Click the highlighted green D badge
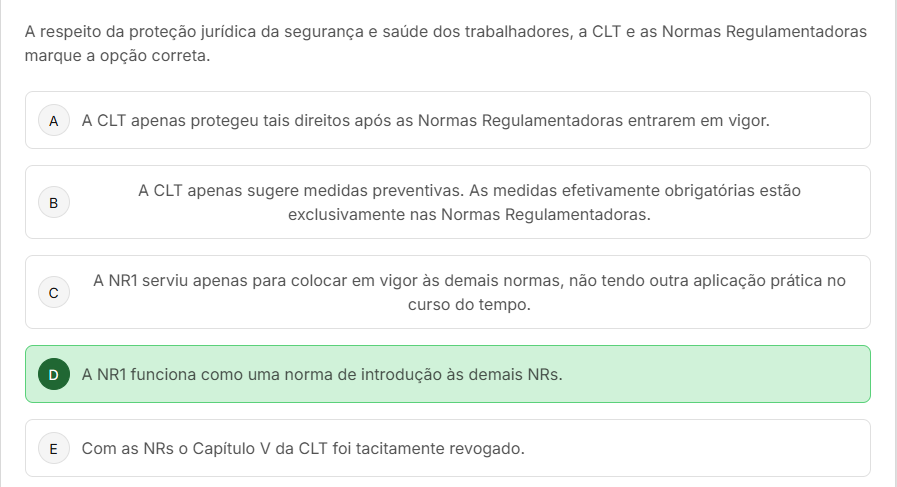Image resolution: width=897 pixels, height=487 pixels. point(54,375)
